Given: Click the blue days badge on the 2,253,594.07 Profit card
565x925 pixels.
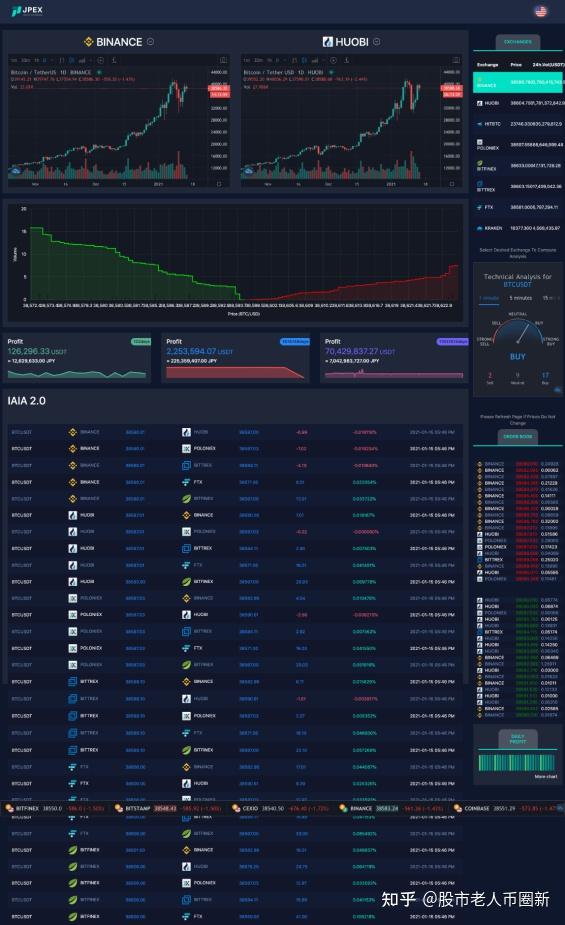Looking at the screenshot, I should (x=294, y=342).
